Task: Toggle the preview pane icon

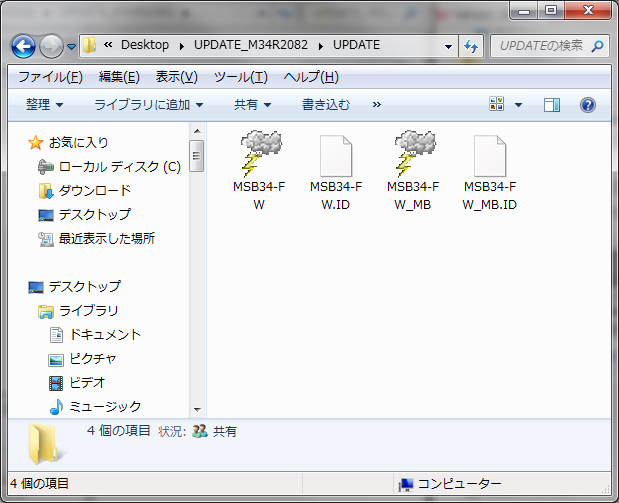Action: 552,105
